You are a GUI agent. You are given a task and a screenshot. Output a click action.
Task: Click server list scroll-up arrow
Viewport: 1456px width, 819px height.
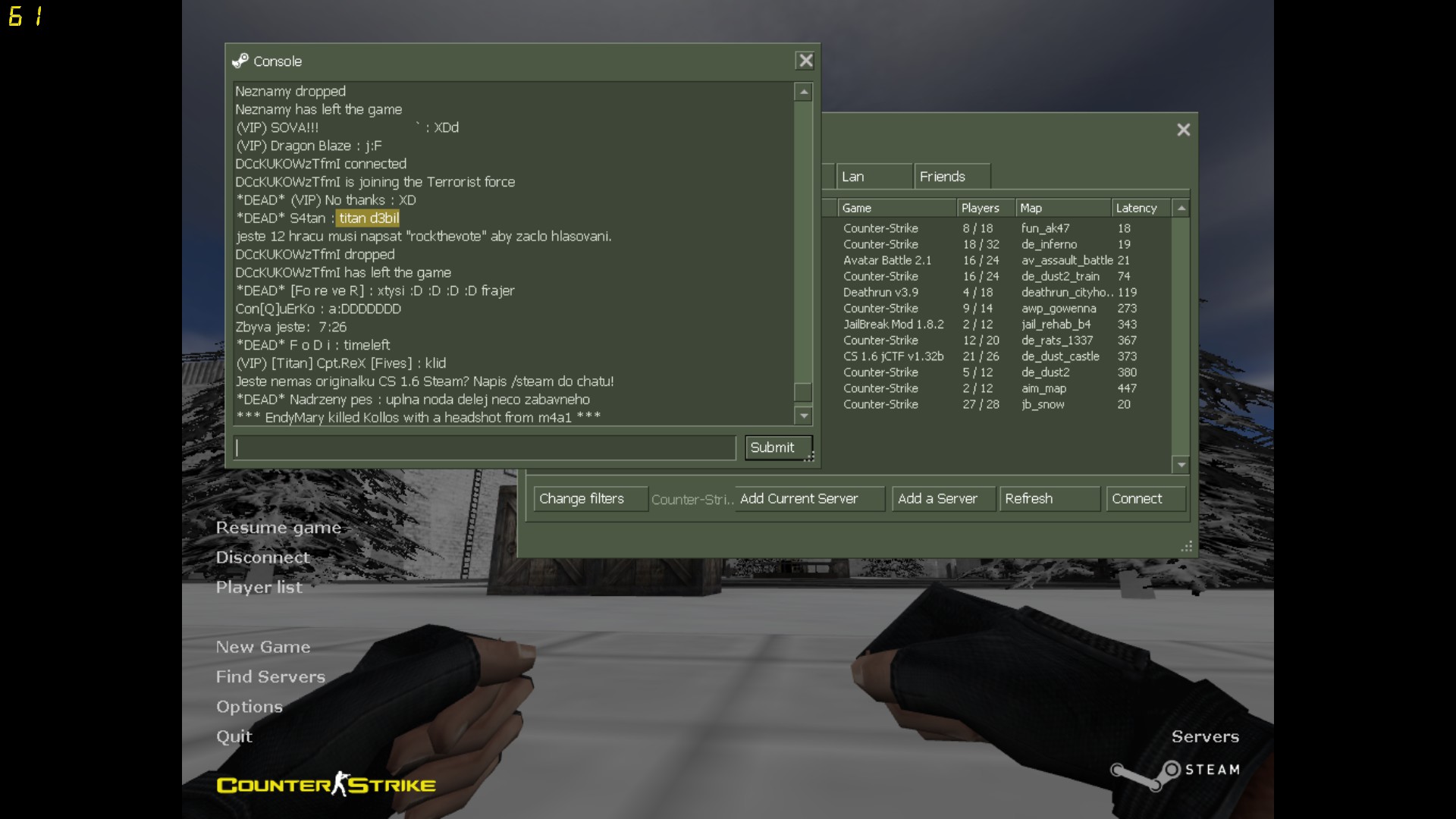1181,208
